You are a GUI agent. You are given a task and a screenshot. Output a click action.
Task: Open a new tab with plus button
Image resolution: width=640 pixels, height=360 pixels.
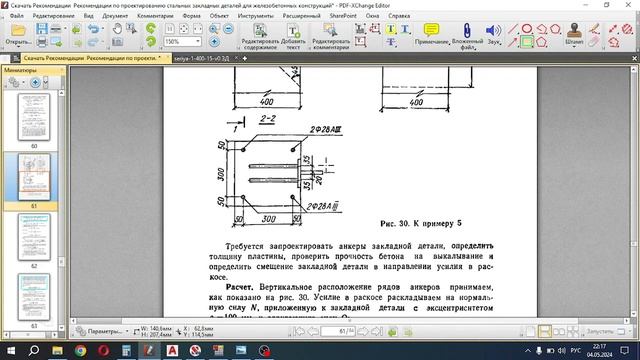245,58
